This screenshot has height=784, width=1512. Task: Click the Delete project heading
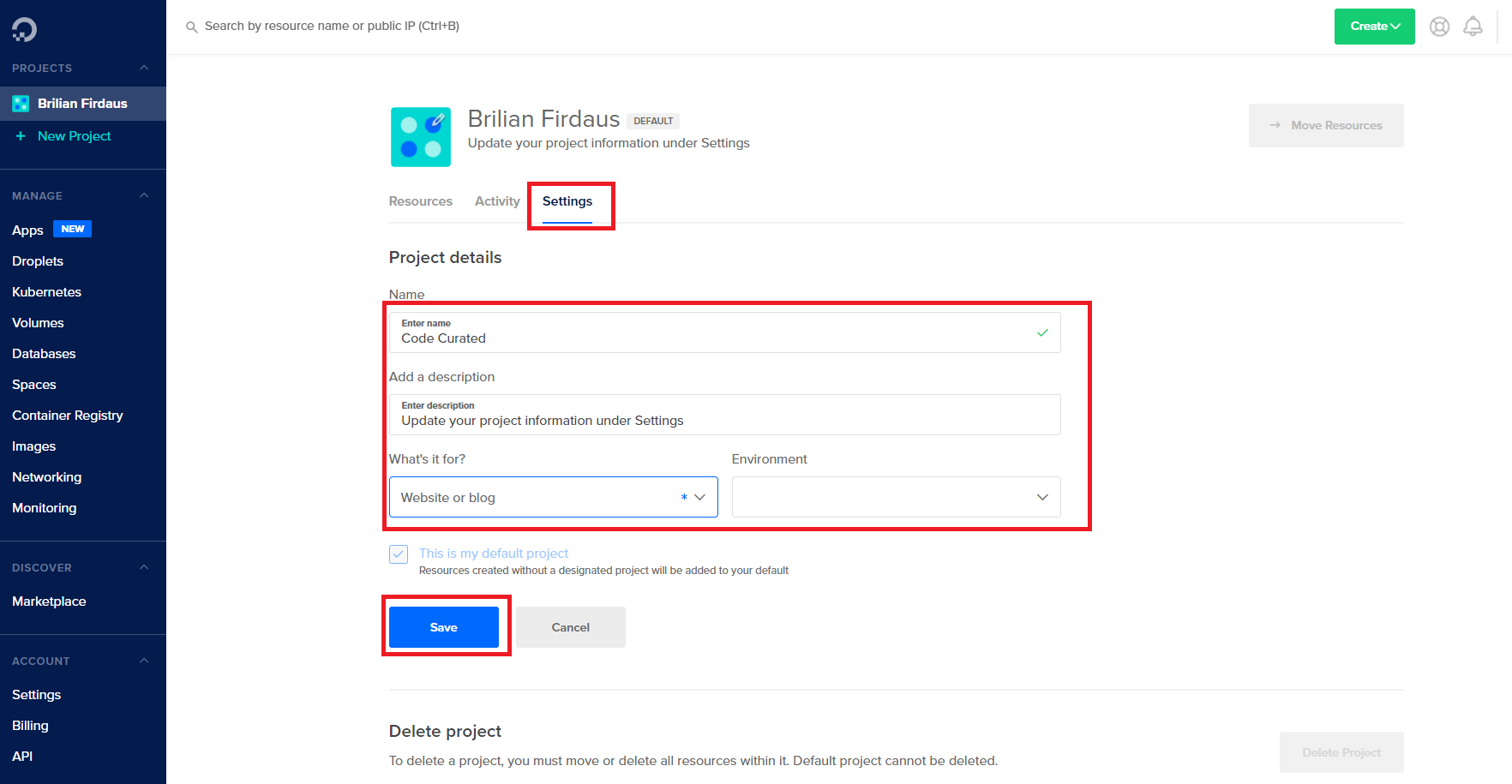pos(446,732)
